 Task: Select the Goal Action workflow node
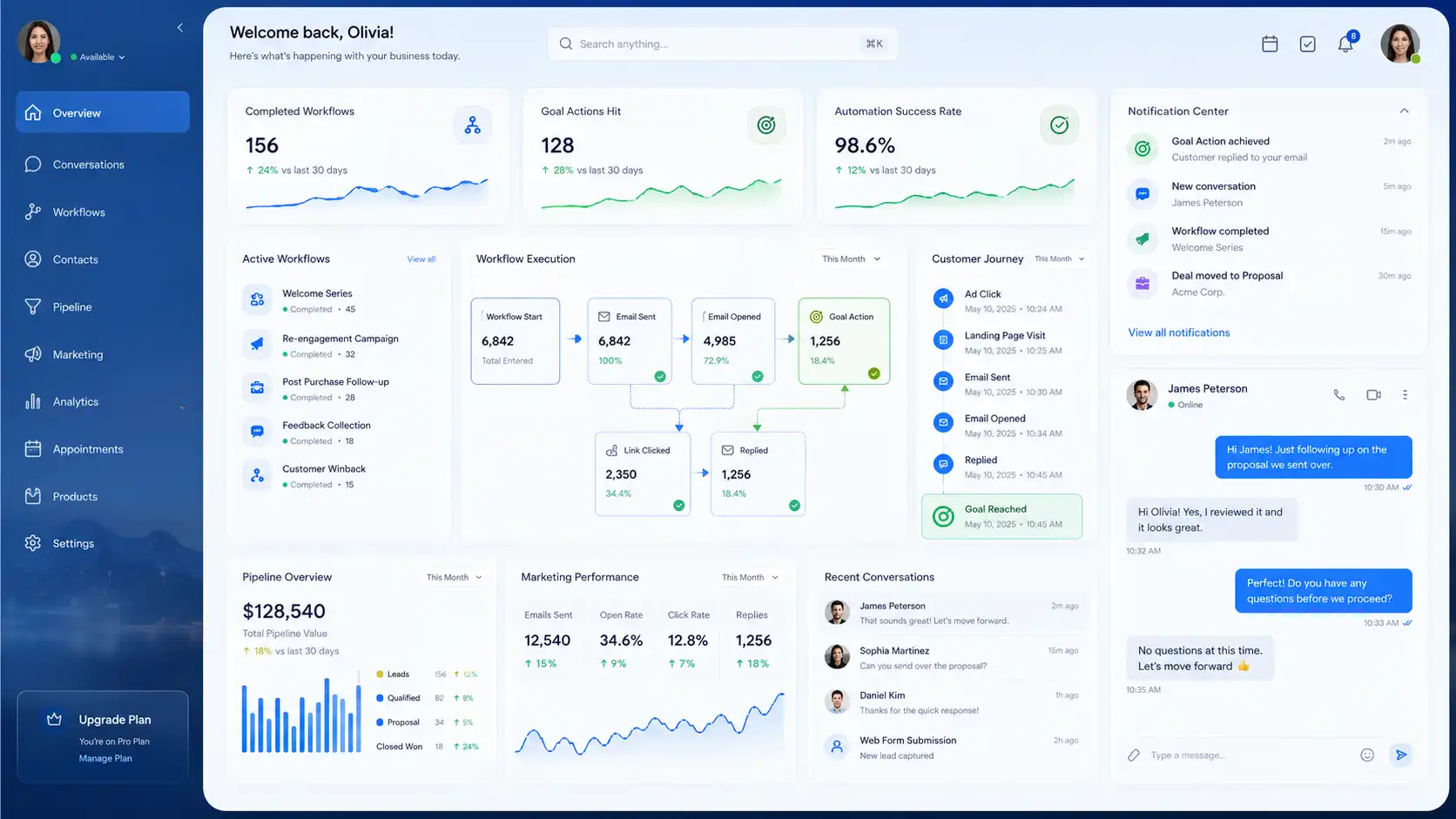coord(844,341)
